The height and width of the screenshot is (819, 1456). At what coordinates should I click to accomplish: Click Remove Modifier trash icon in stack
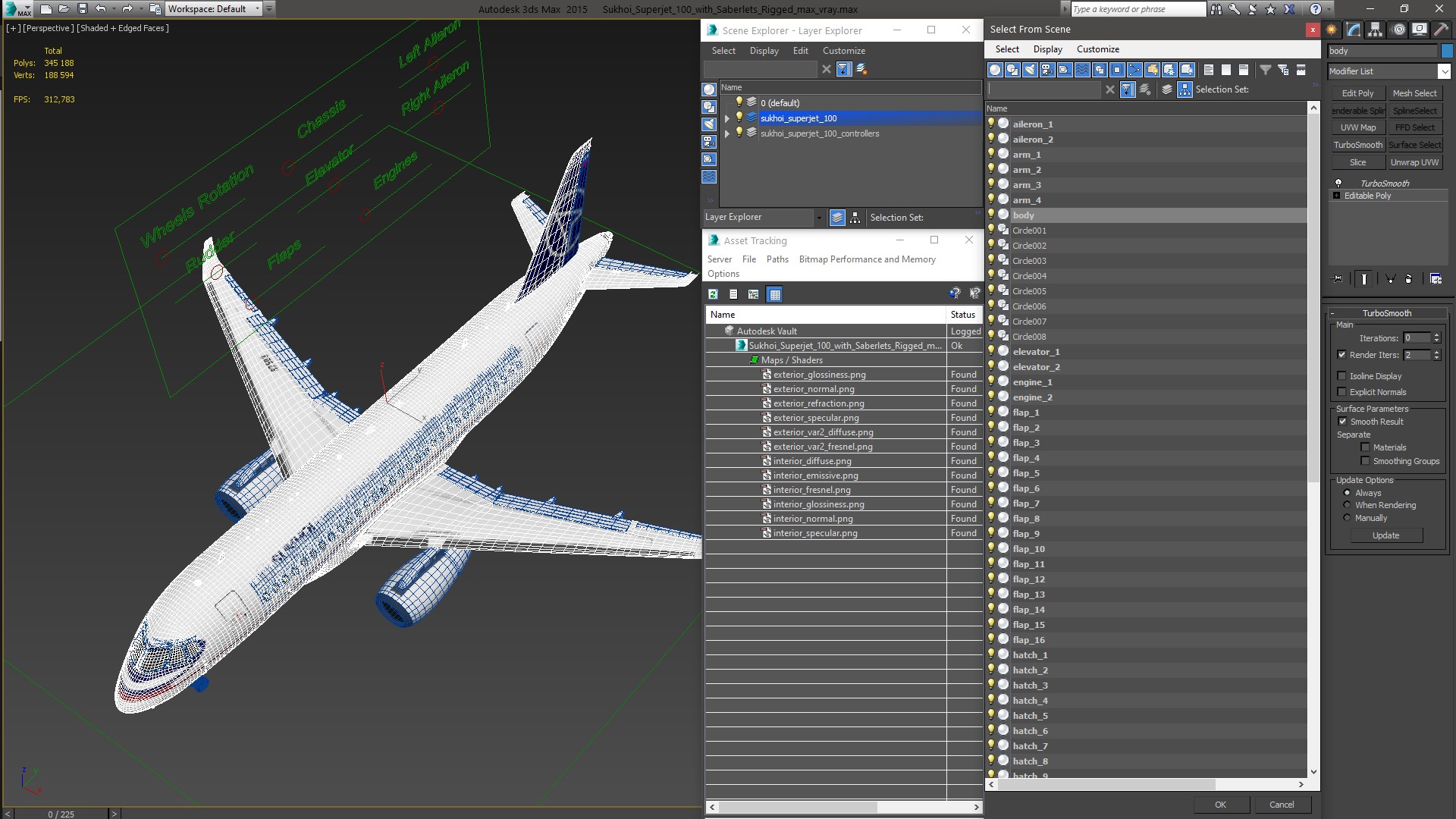(x=1408, y=279)
